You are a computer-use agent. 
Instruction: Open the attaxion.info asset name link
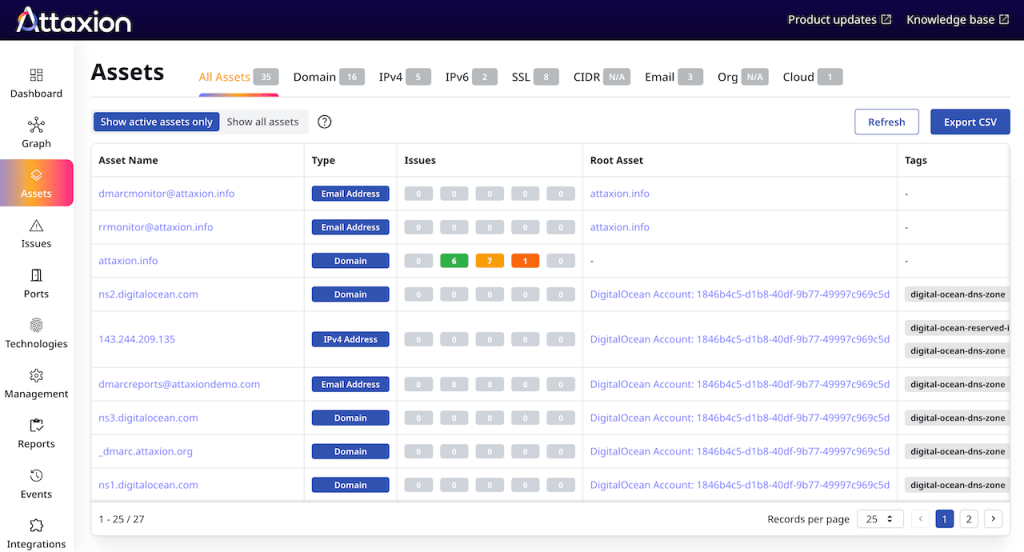128,260
